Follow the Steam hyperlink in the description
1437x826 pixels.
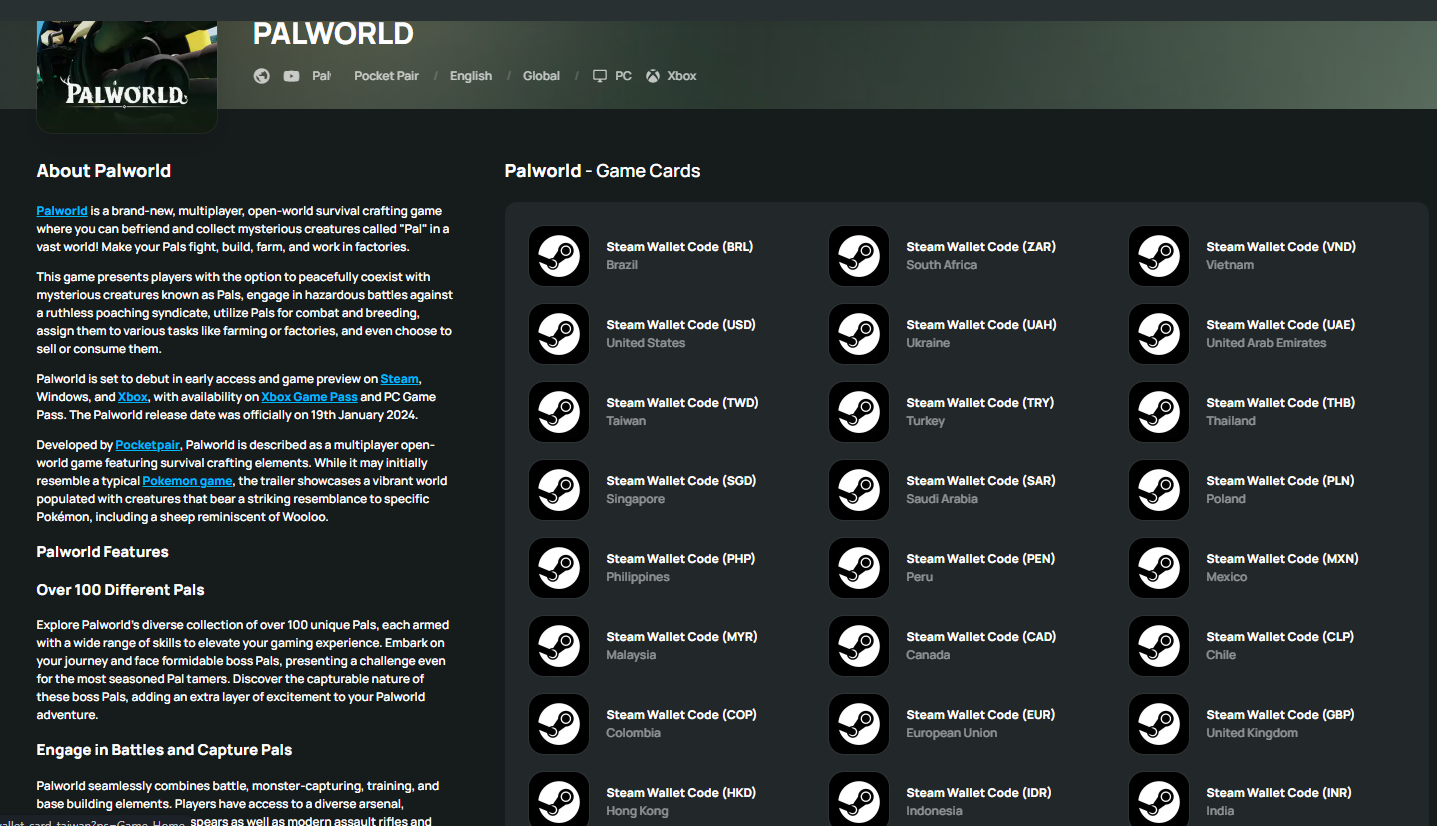(399, 379)
